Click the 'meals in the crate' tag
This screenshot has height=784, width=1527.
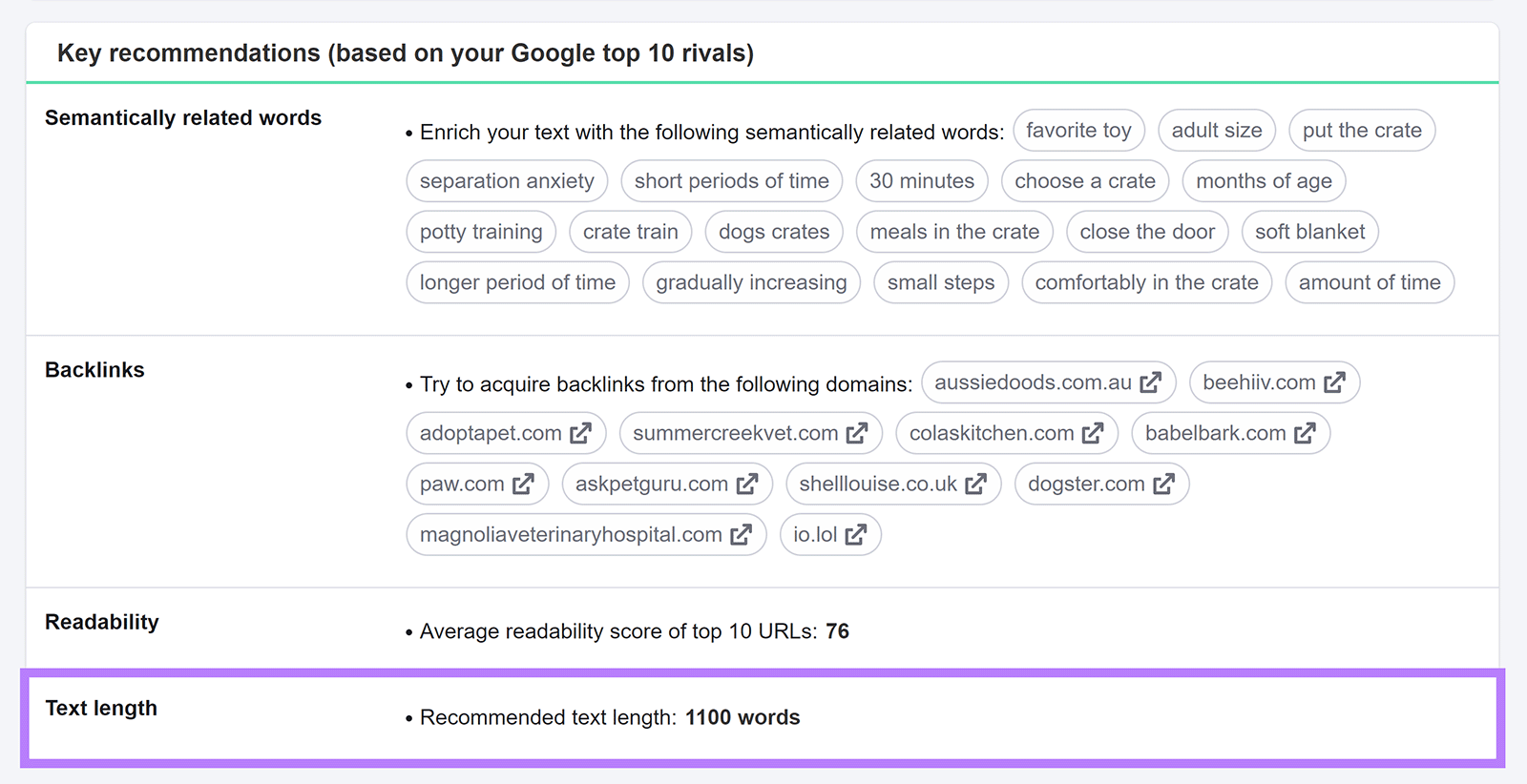coord(954,232)
